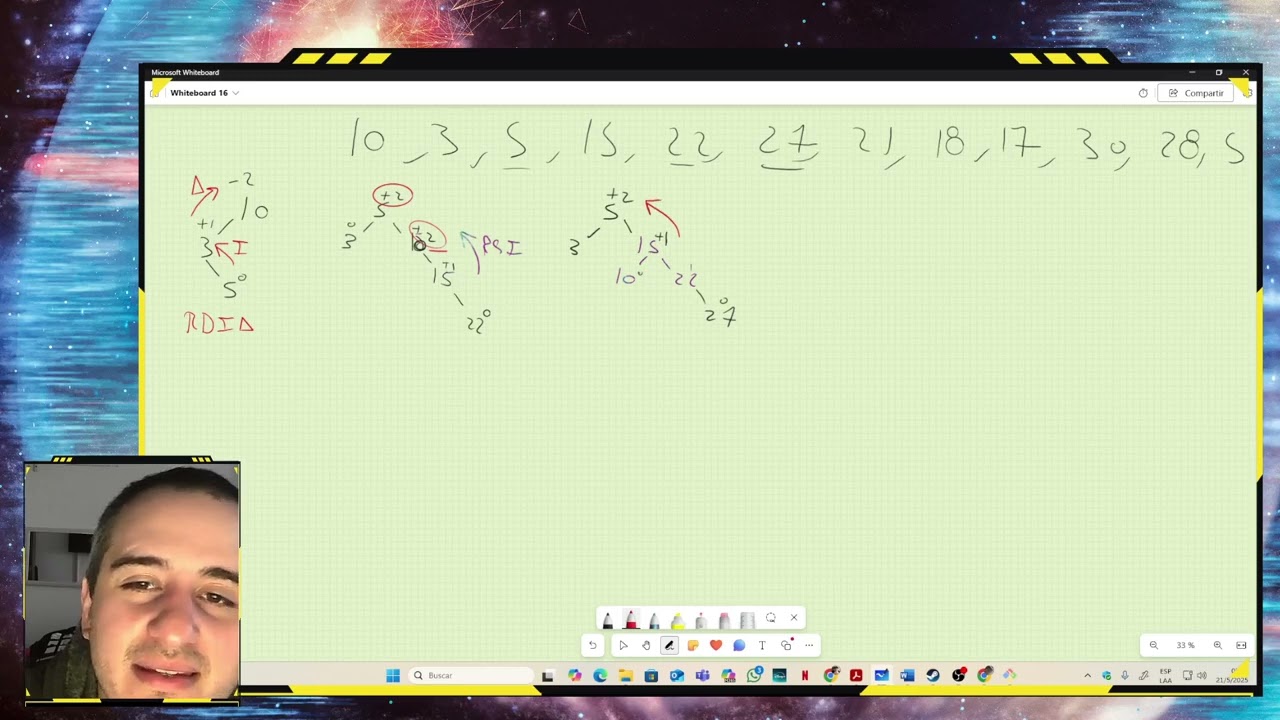Open the reactions heart menu
This screenshot has width=1280, height=720.
pyautogui.click(x=716, y=645)
